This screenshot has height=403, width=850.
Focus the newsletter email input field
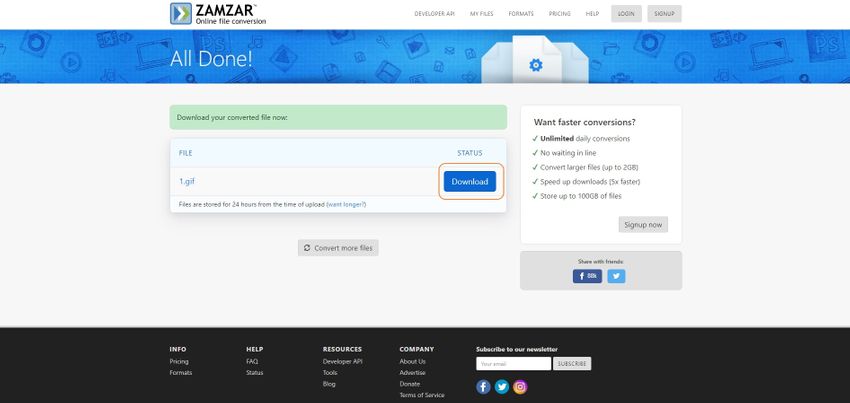coord(513,363)
